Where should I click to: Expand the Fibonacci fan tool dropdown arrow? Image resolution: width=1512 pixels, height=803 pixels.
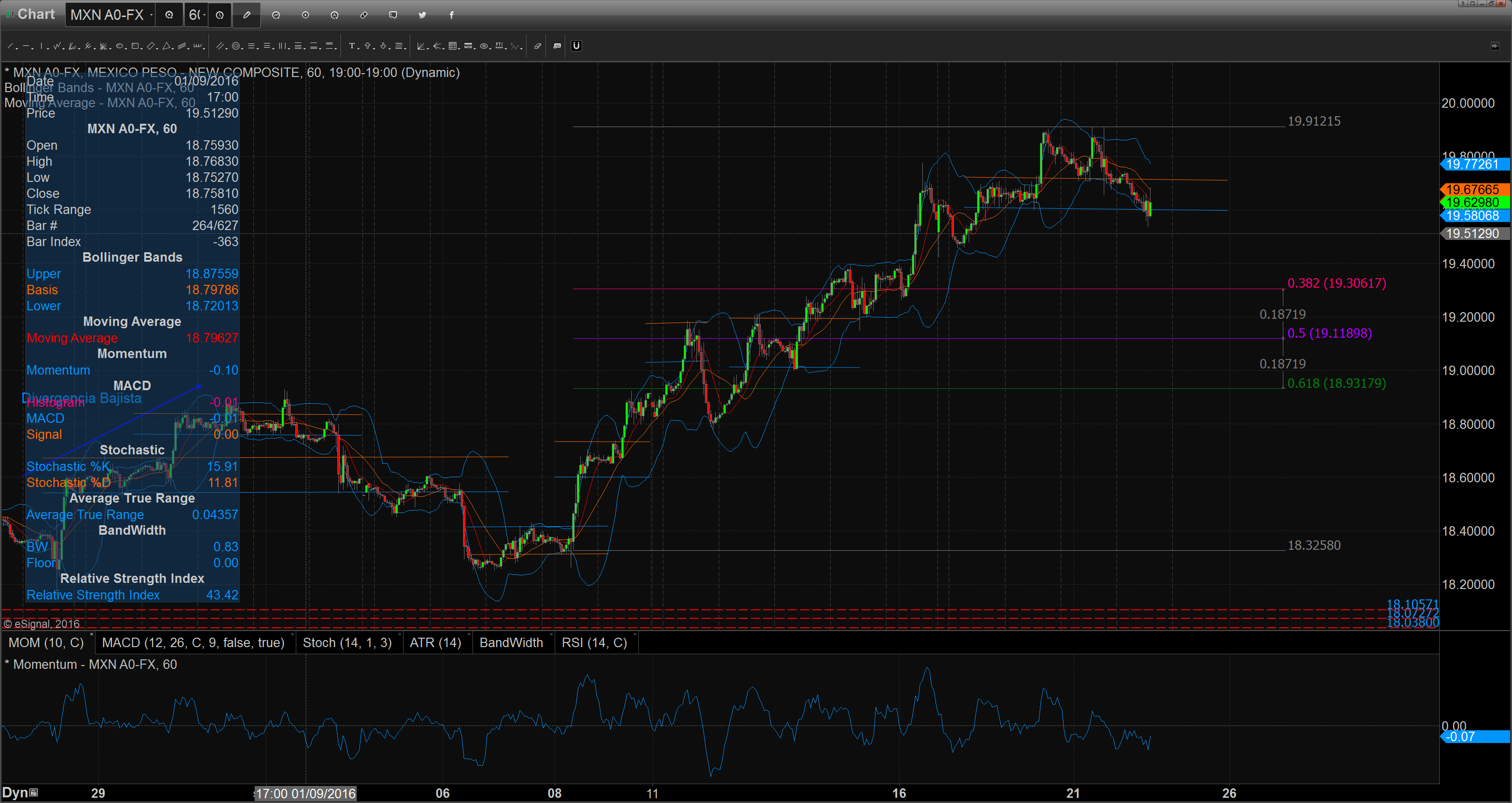(80, 48)
